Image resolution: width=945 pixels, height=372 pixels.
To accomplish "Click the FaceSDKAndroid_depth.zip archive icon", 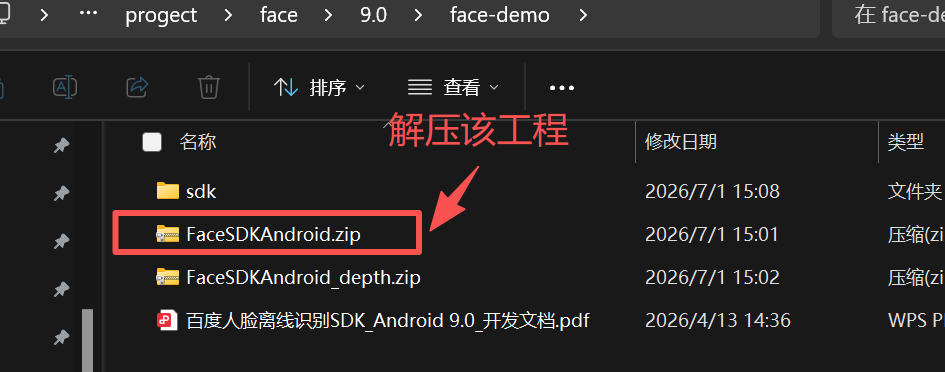I will (168, 277).
